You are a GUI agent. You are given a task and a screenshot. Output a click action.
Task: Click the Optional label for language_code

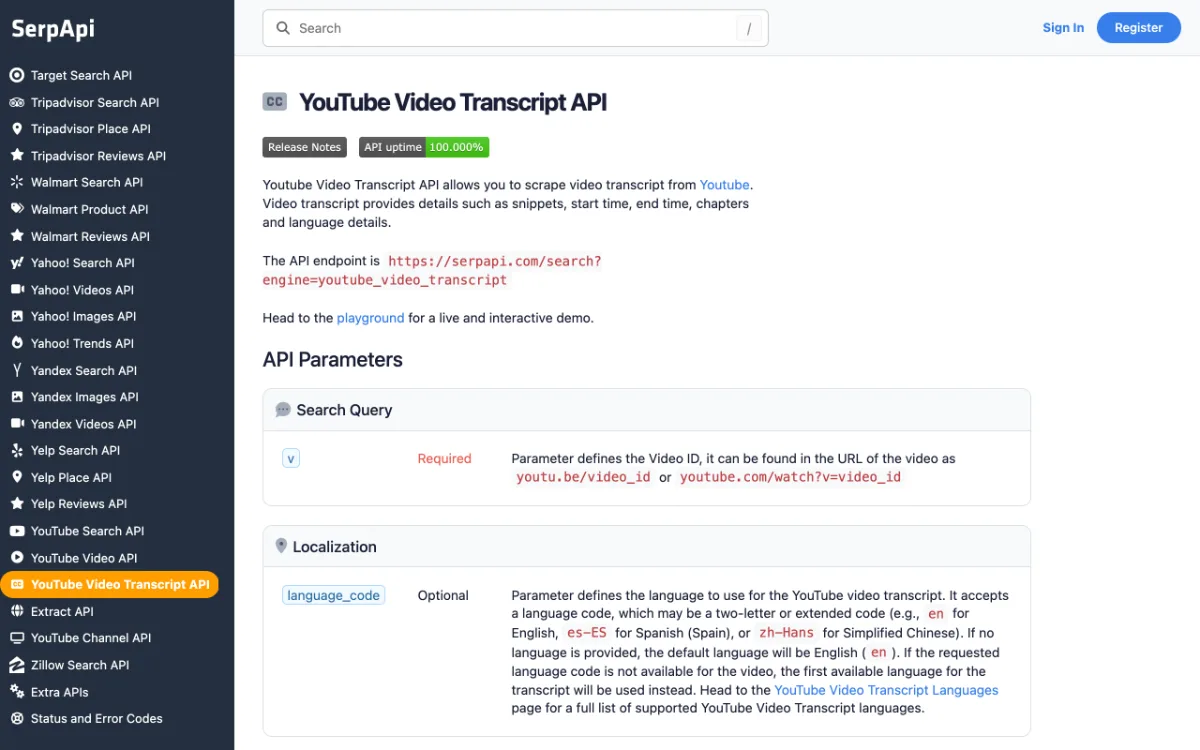[x=443, y=595]
